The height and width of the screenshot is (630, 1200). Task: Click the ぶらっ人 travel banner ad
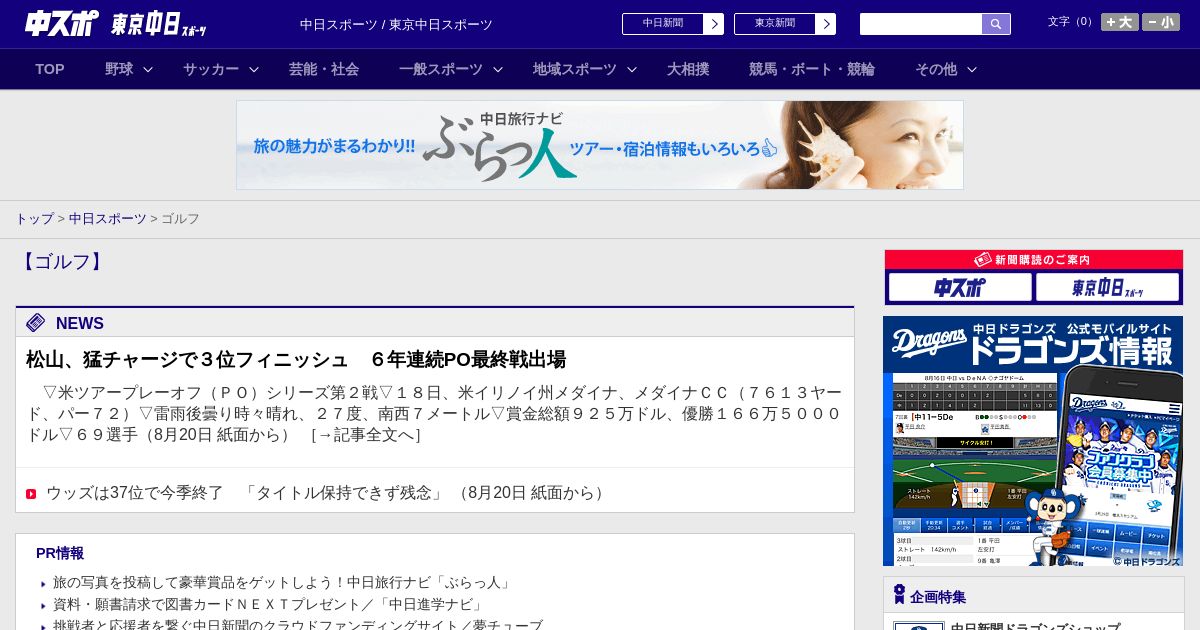coord(600,145)
